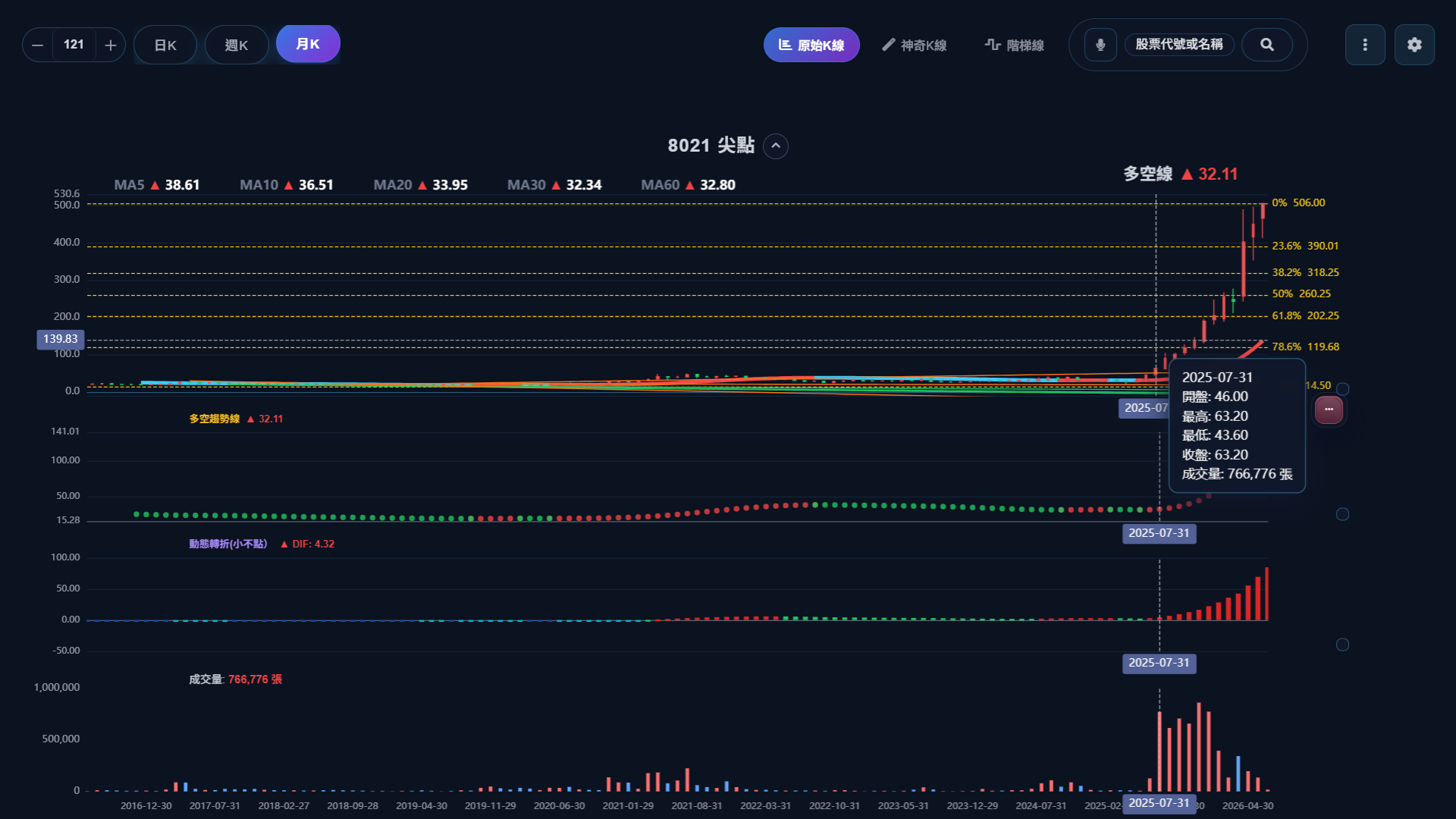Click the DIF: 4.32 value label
This screenshot has width=1456, height=819.
coord(313,544)
